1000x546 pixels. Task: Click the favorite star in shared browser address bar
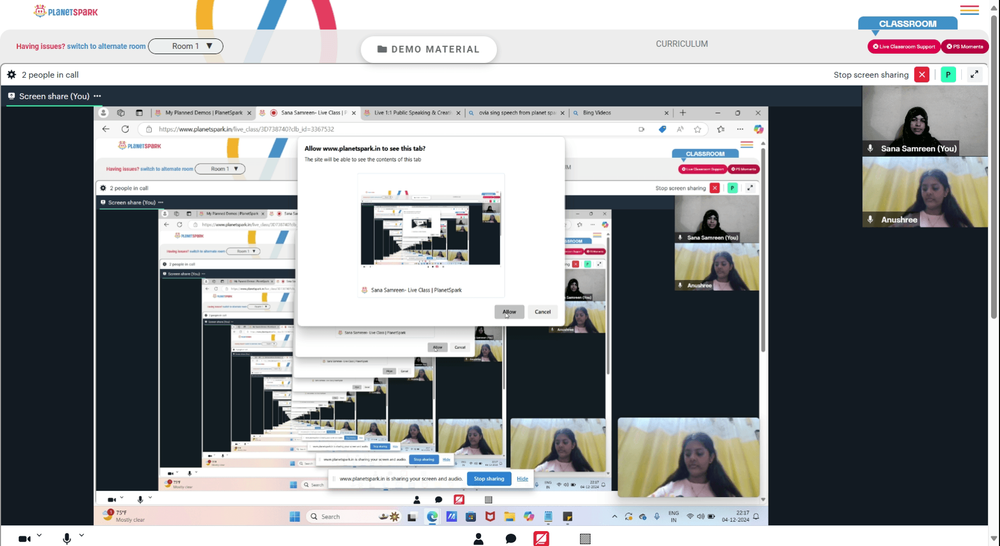pos(698,129)
